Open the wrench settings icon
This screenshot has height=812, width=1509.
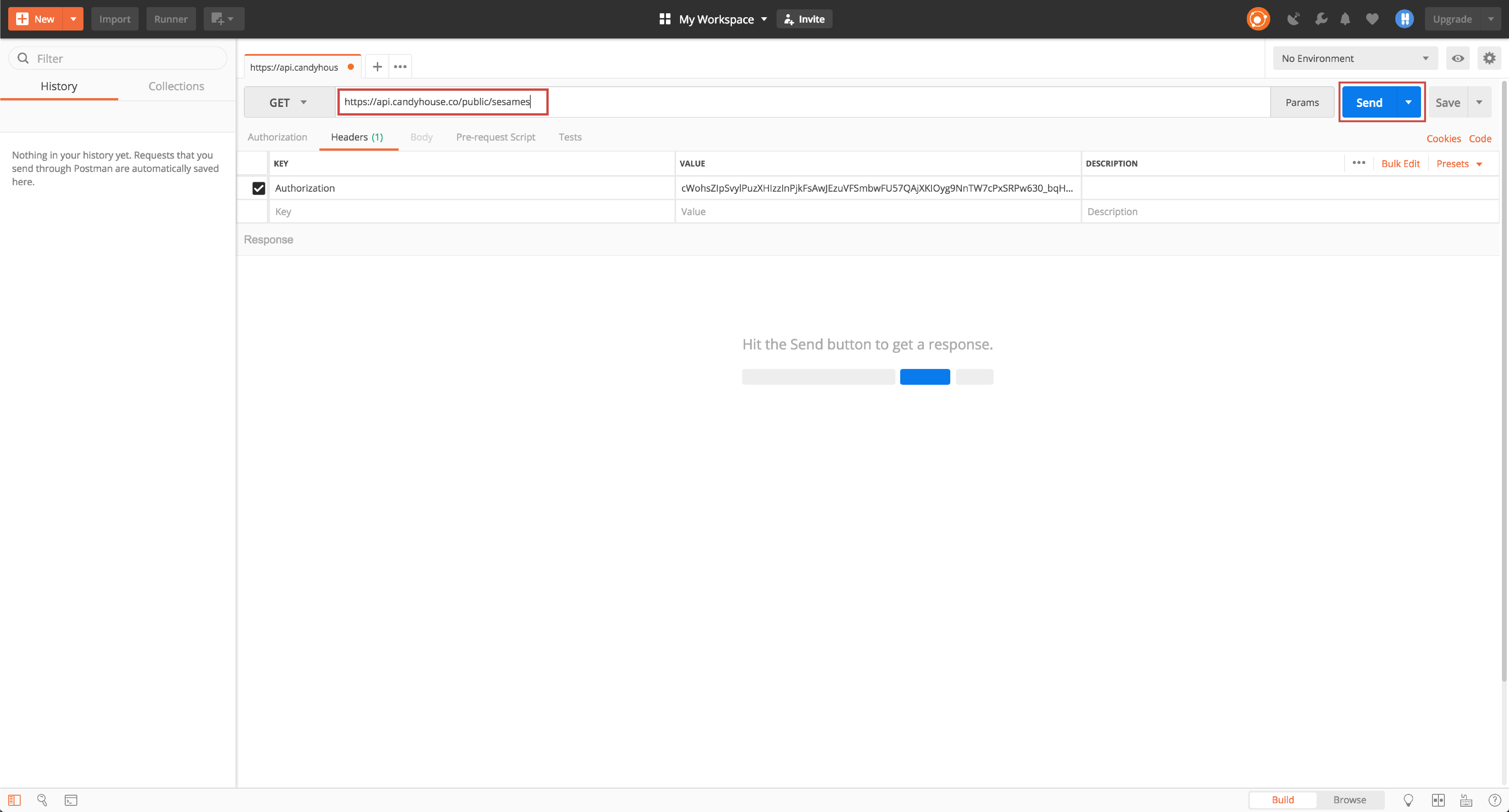(x=1320, y=19)
